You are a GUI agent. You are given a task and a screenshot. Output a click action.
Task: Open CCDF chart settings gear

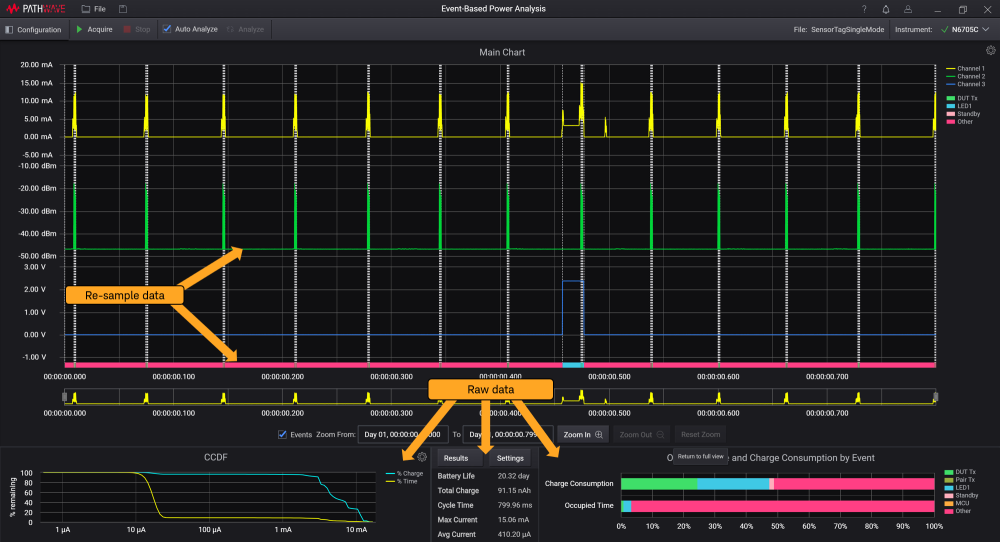coord(422,457)
